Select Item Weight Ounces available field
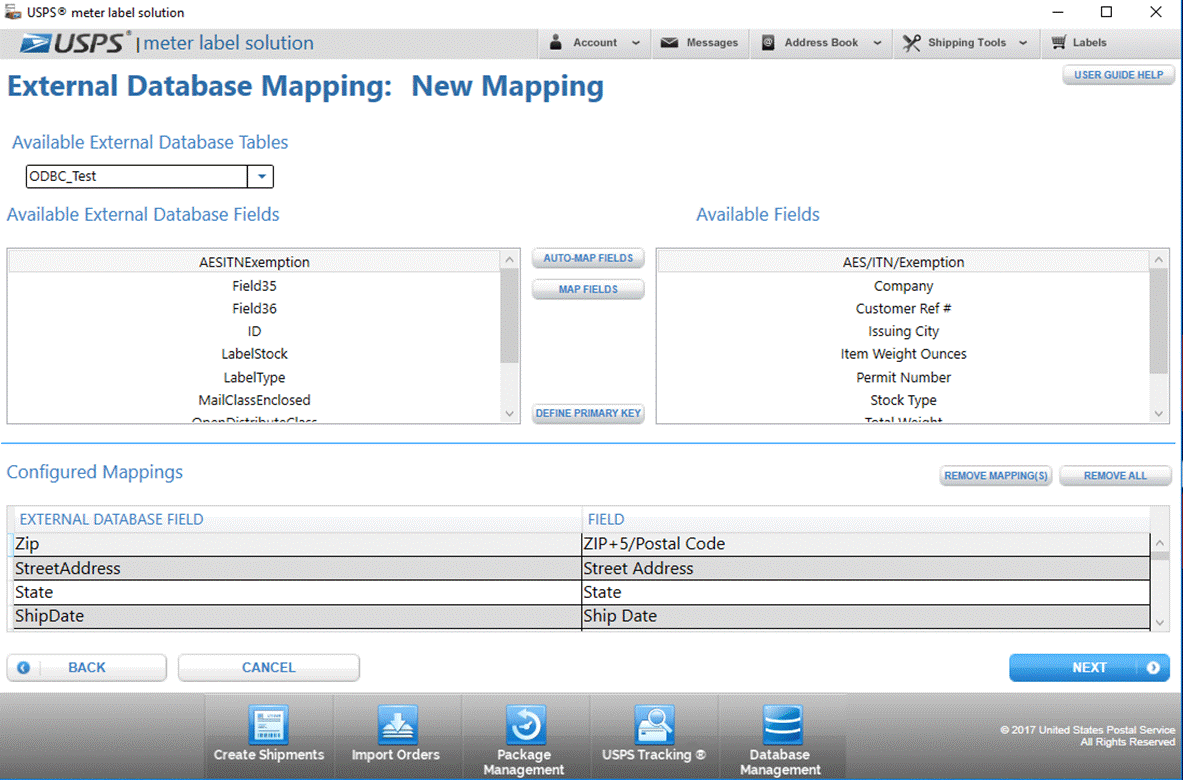The width and height of the screenshot is (1183, 780). [x=903, y=354]
